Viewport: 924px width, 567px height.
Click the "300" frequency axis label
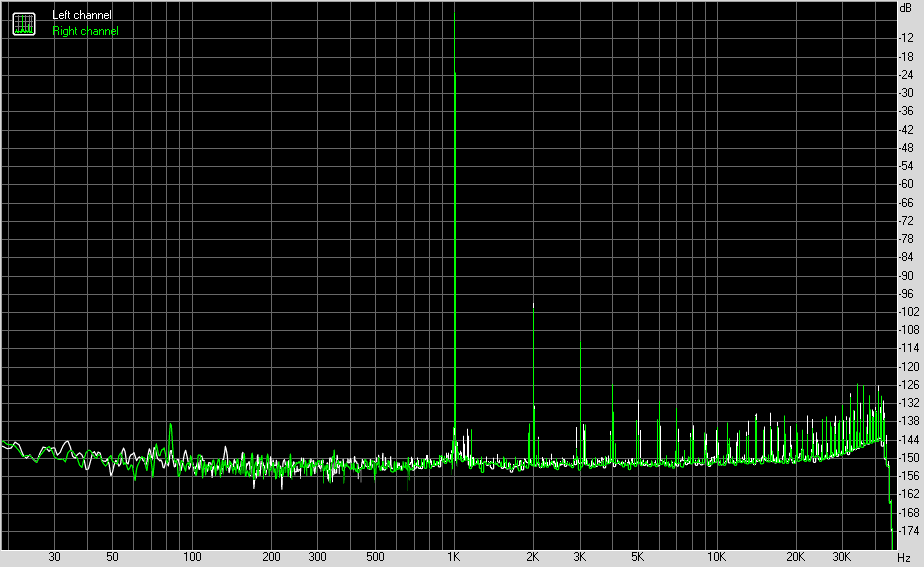(x=317, y=556)
